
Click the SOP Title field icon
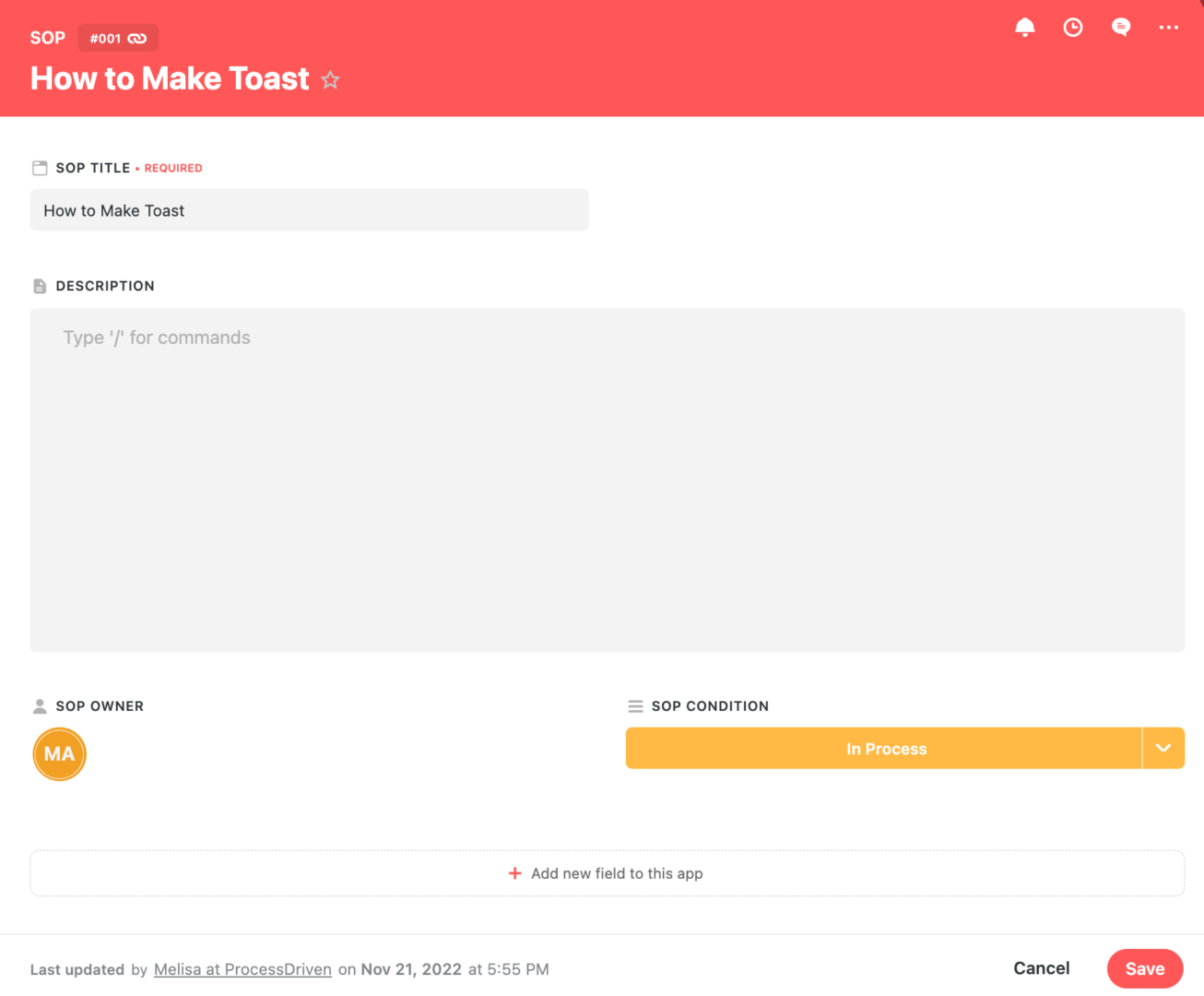coord(40,168)
